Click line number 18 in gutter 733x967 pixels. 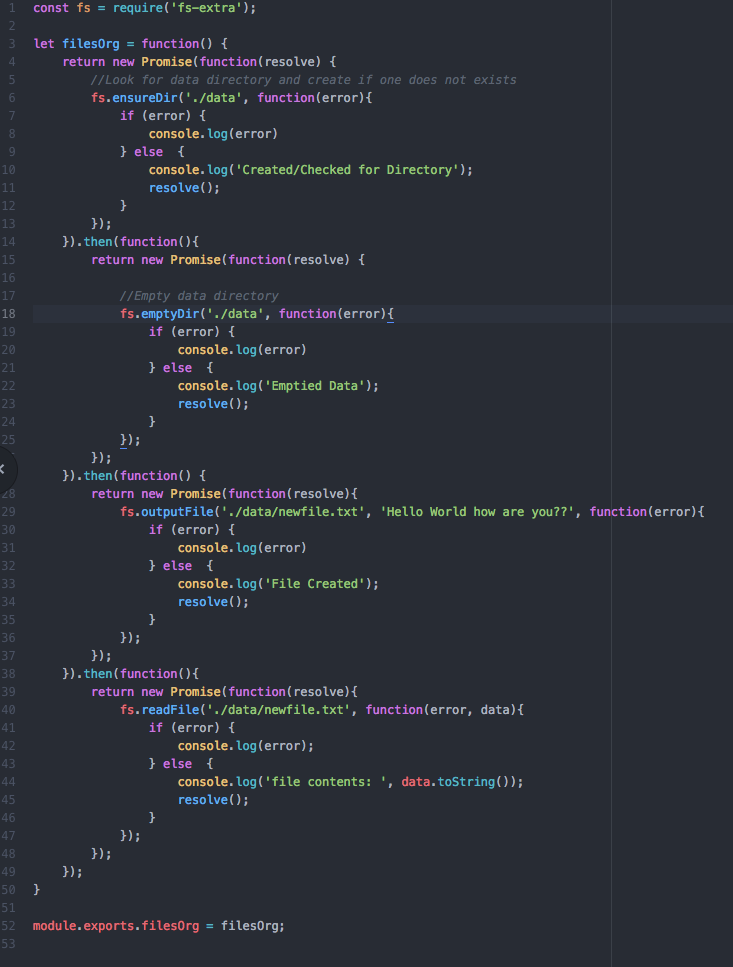(x=9, y=314)
